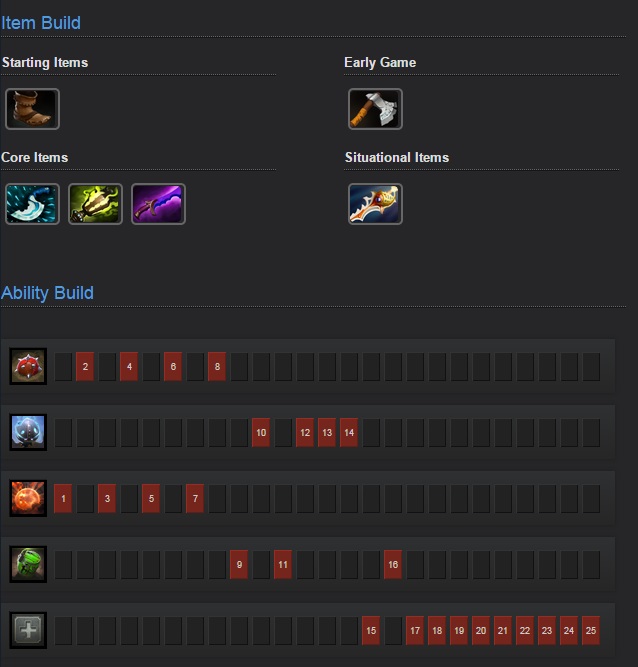The height and width of the screenshot is (667, 638).
Task: Select the Divine Rapier situational item icon
Action: [375, 204]
